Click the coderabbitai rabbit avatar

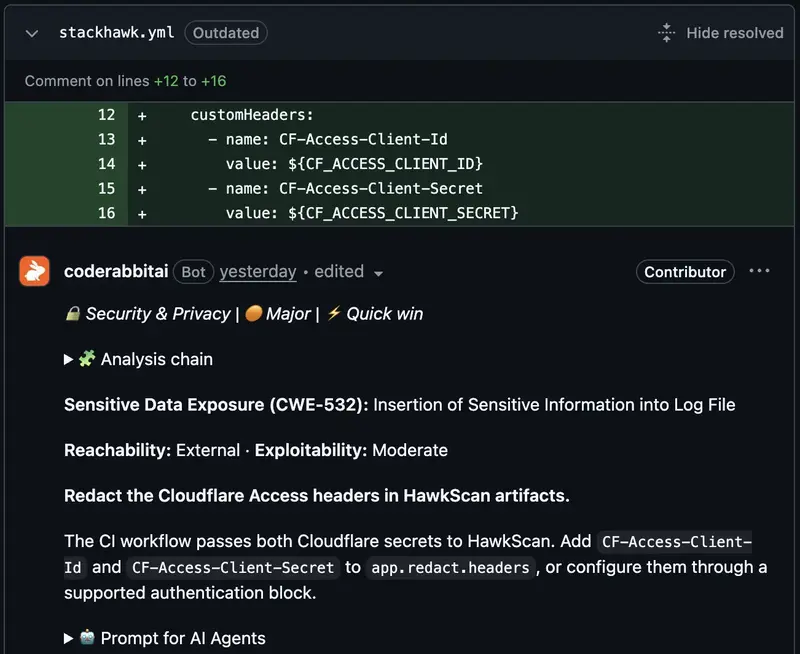pos(34,271)
